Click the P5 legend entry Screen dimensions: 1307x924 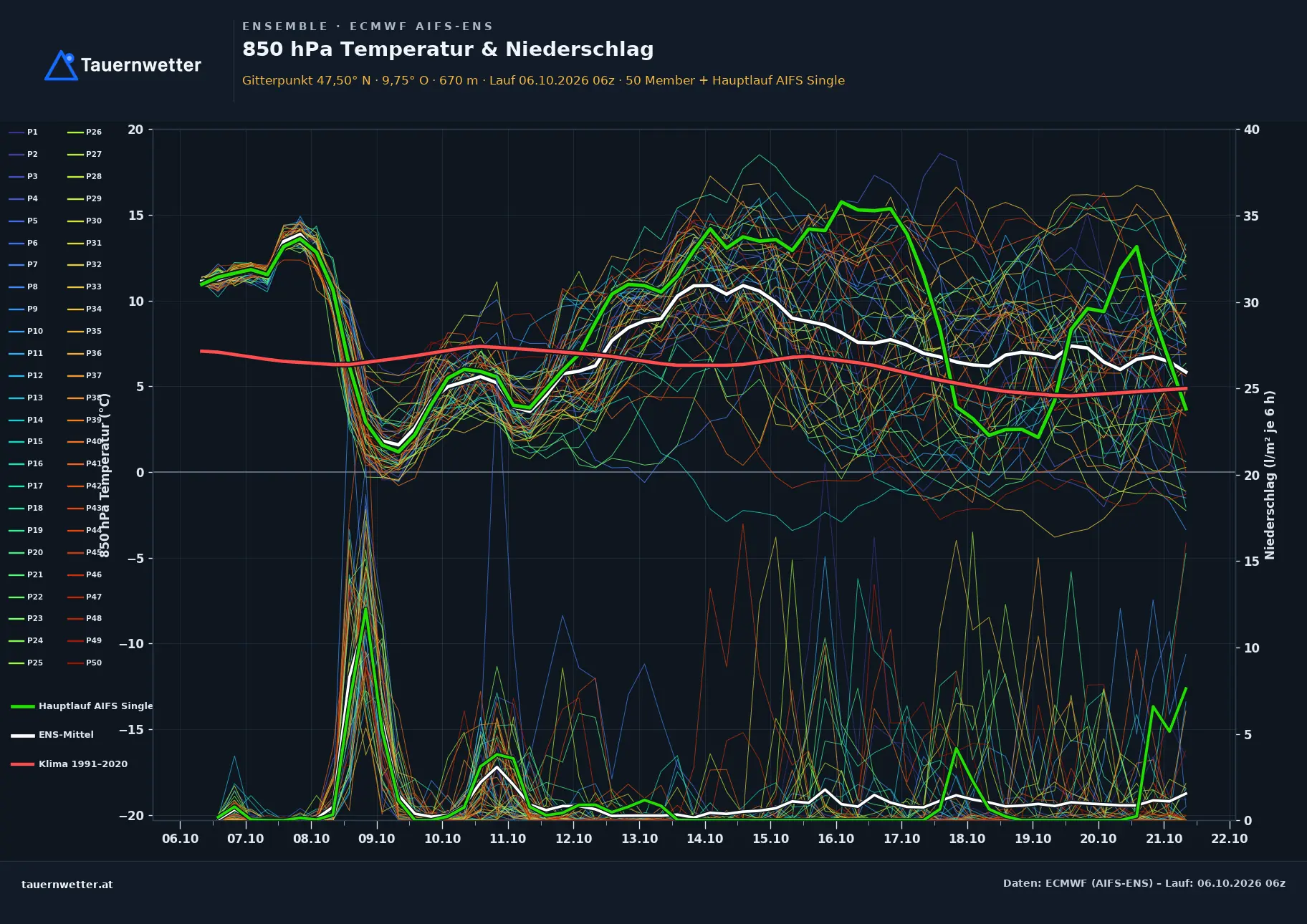tap(24, 221)
